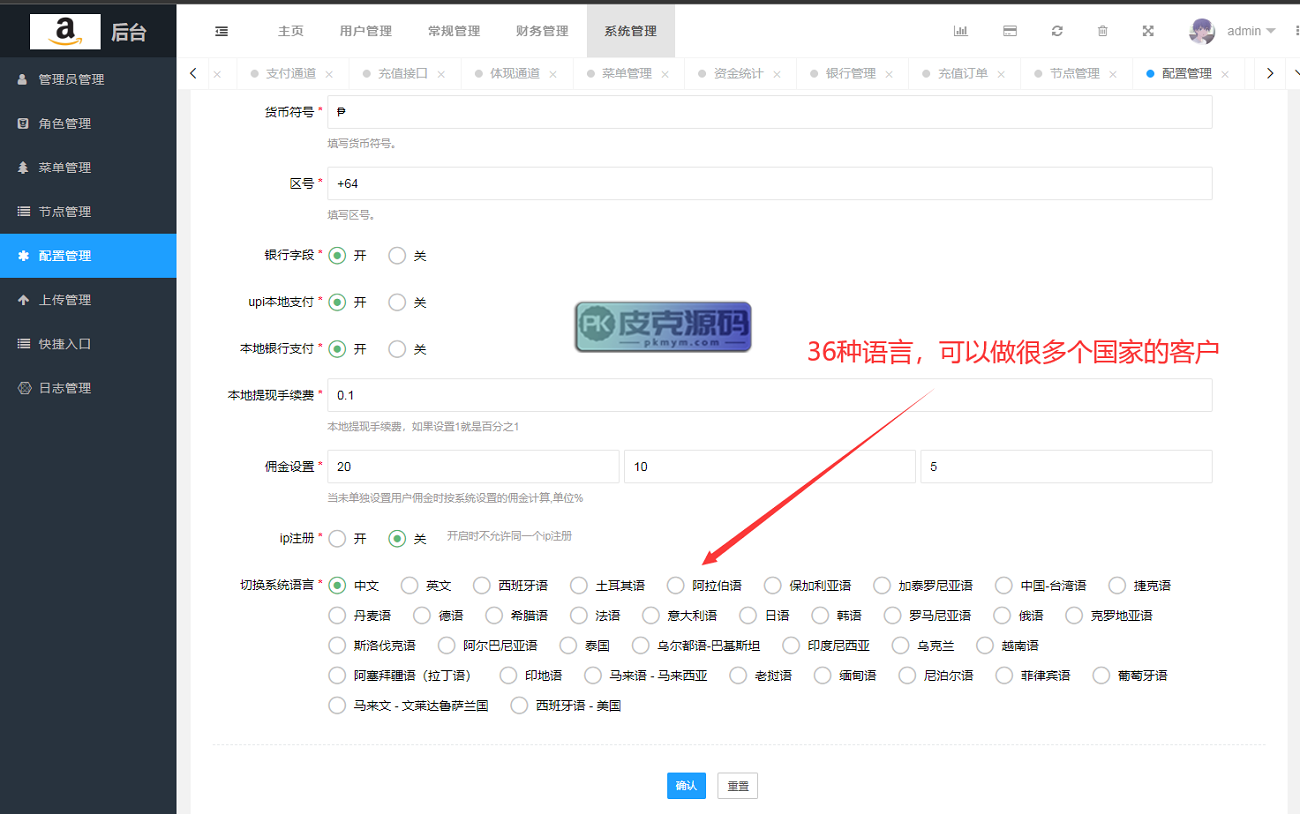Image resolution: width=1300 pixels, height=814 pixels.
Task: Select 英文 as system language
Action: pyautogui.click(x=409, y=586)
